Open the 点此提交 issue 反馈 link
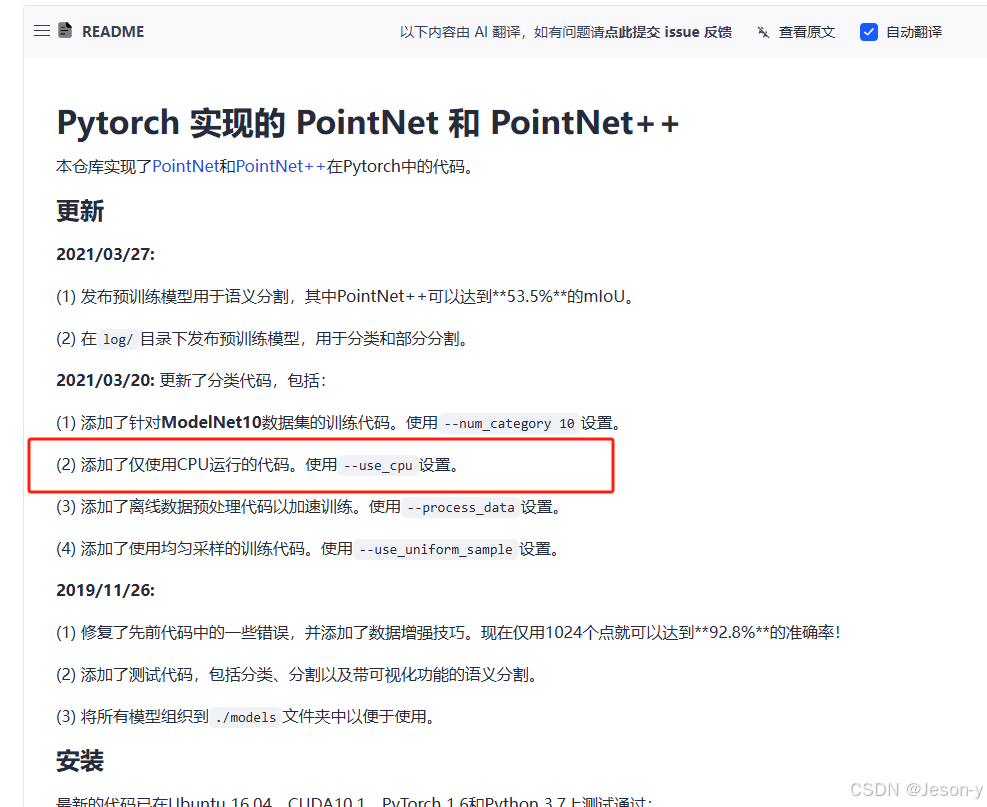987x807 pixels. 668,32
